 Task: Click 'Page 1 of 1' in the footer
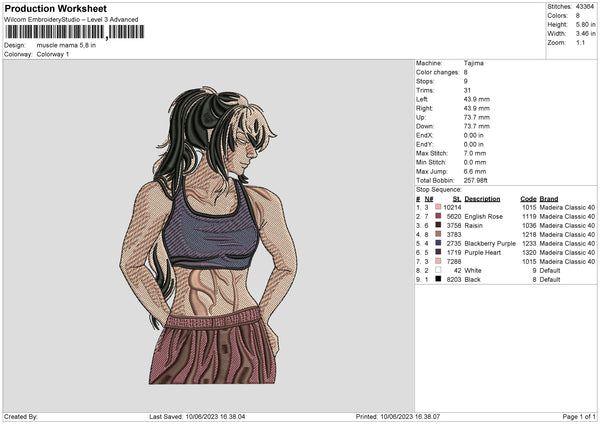579,416
